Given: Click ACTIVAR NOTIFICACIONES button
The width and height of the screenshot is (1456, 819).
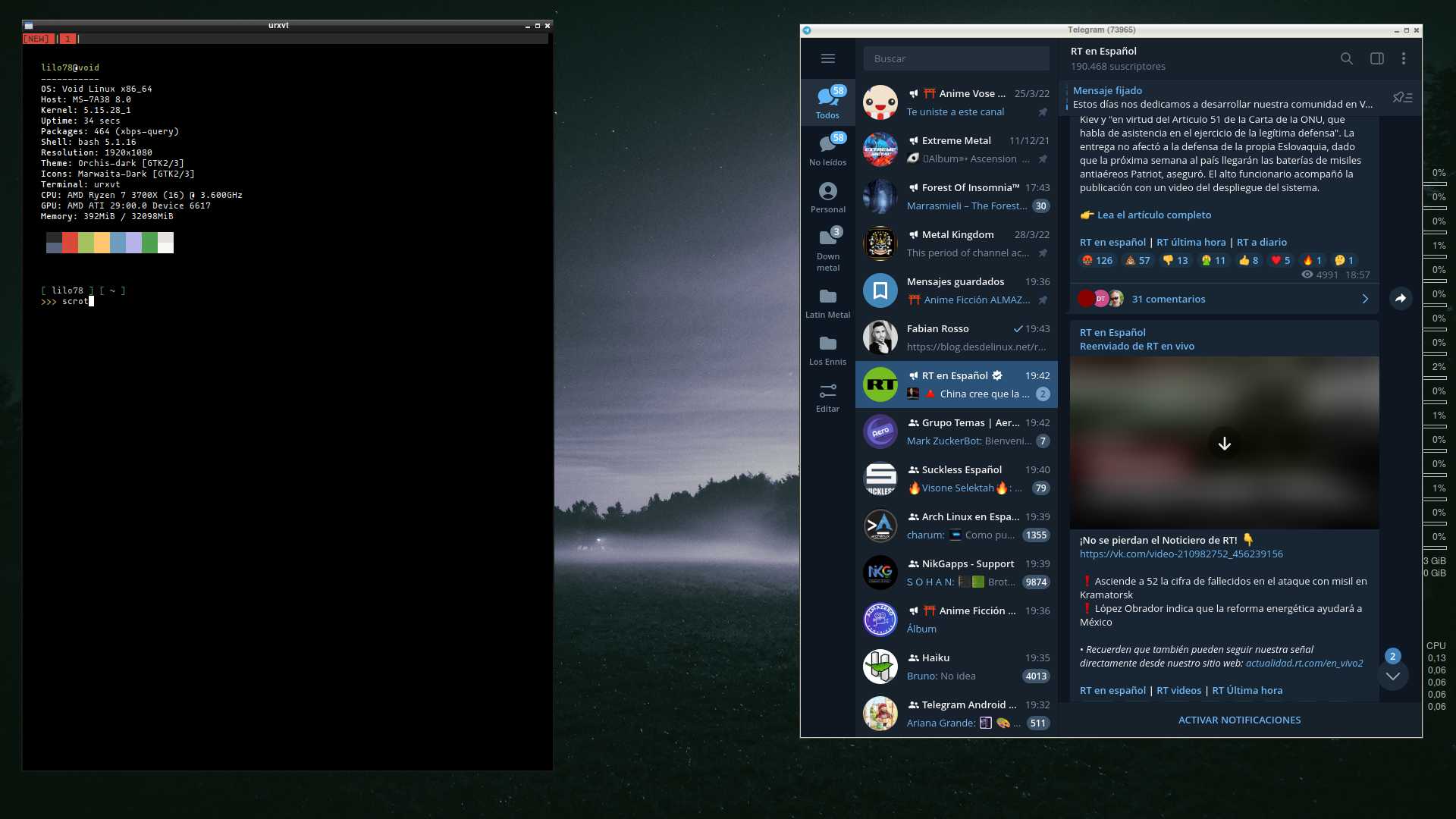Looking at the screenshot, I should (1239, 720).
